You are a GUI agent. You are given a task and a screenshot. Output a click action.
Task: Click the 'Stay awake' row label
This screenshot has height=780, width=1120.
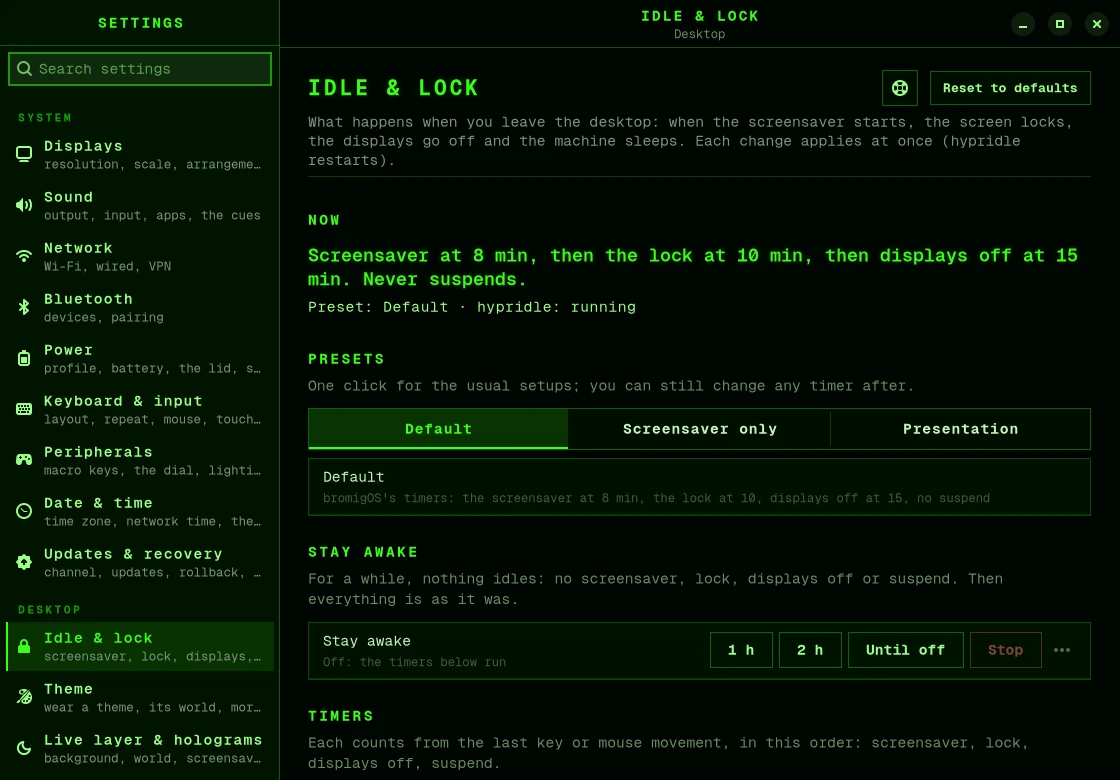pos(366,641)
